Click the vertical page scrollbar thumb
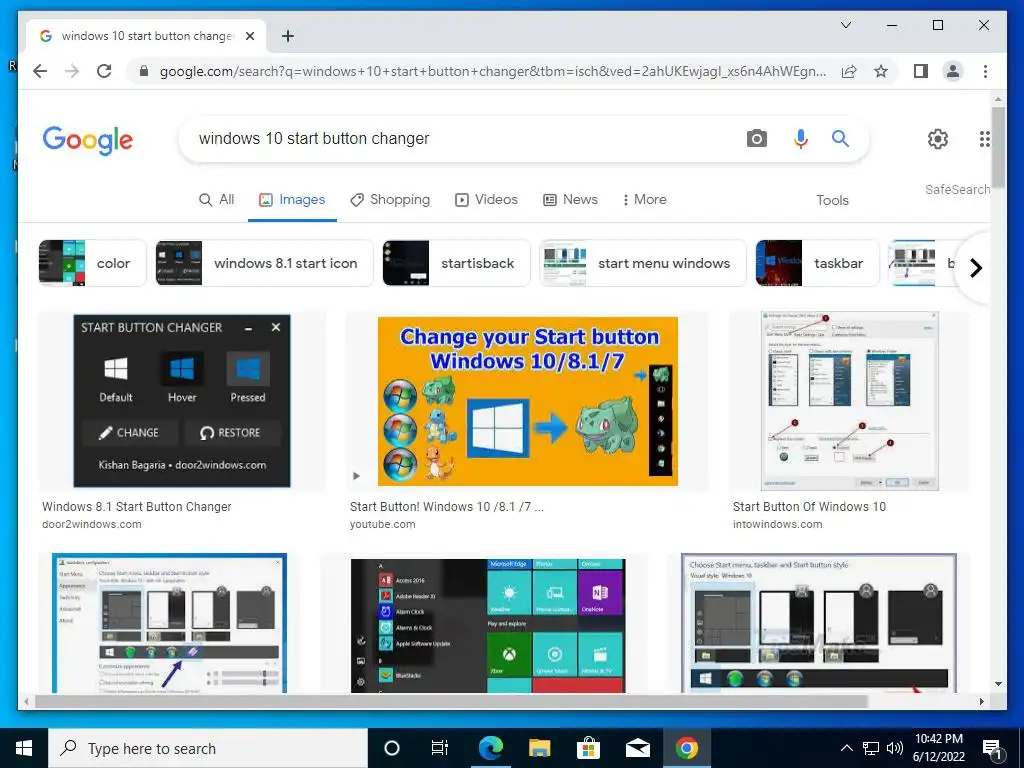Screen dimensions: 1024x768 pos(998,147)
